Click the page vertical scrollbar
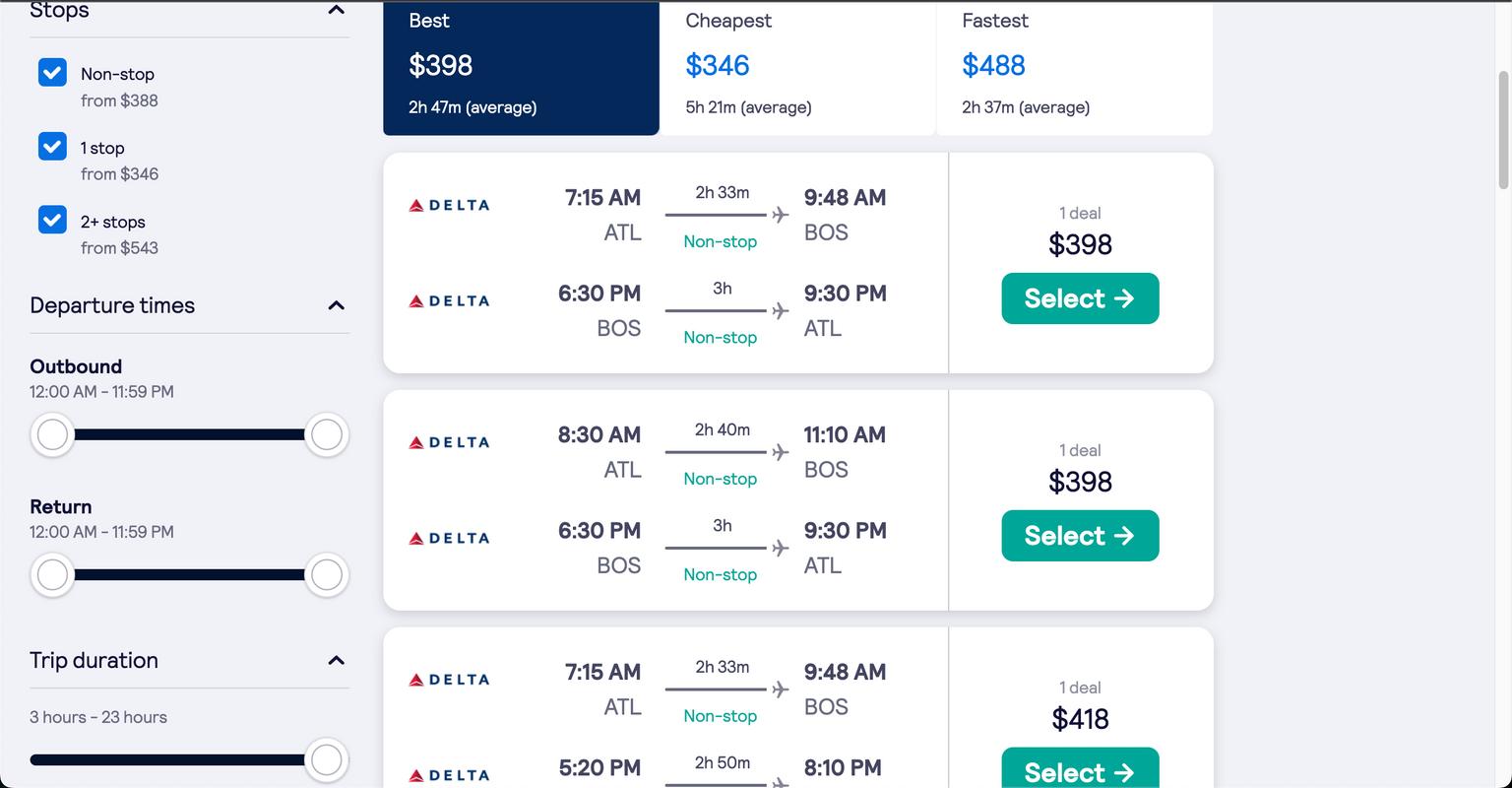The image size is (1512, 788). point(1502,128)
